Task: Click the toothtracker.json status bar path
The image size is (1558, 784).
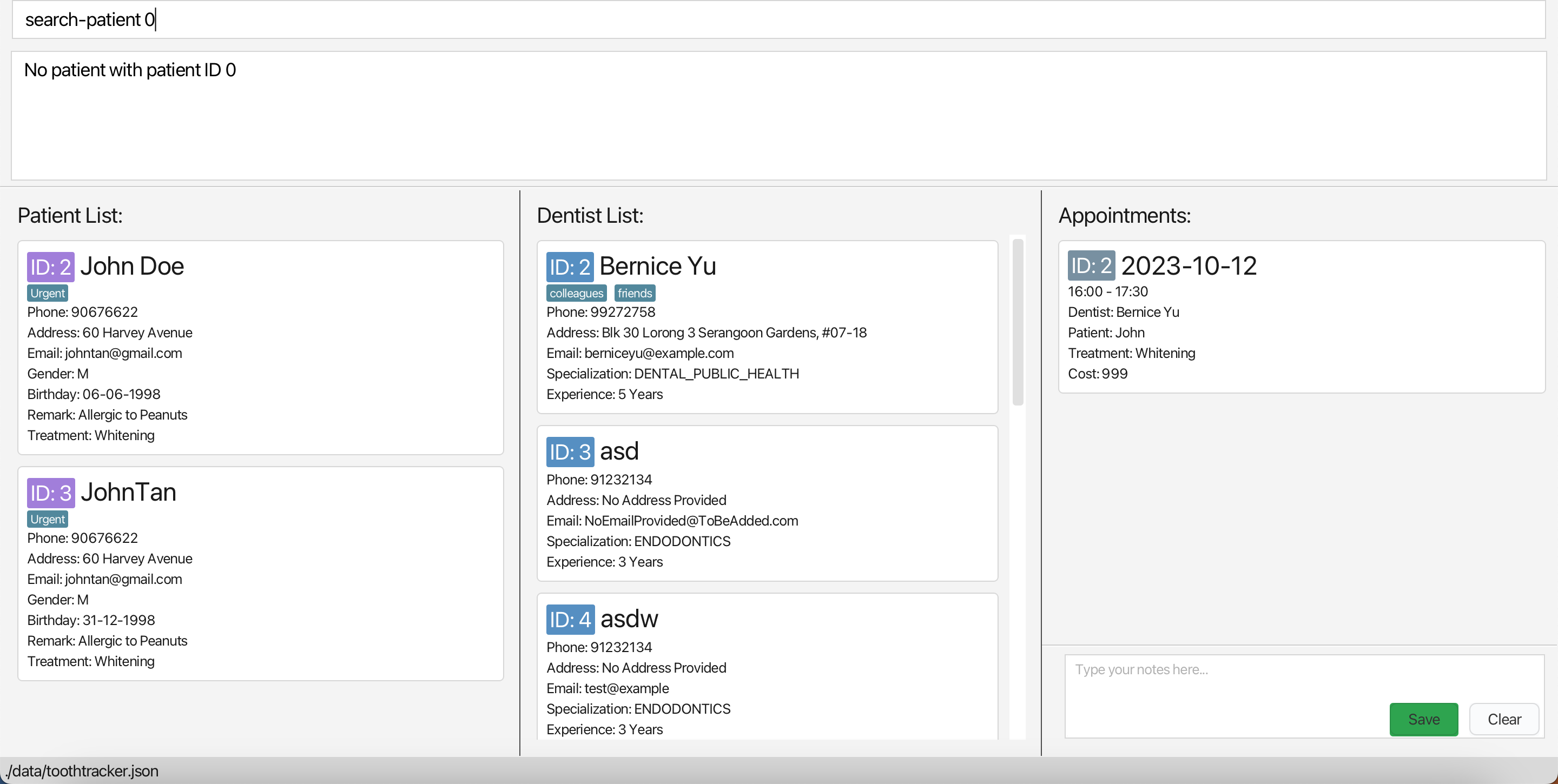Action: pos(82,770)
